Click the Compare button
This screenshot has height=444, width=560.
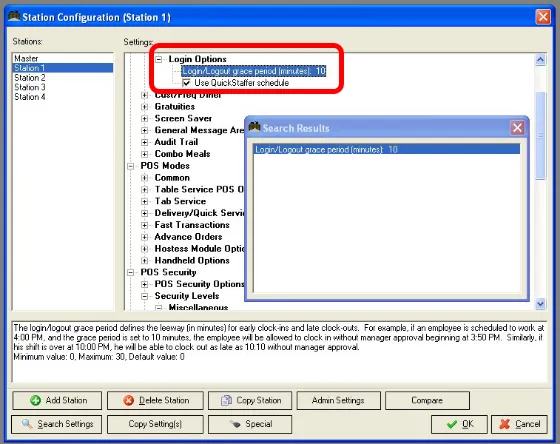point(427,400)
